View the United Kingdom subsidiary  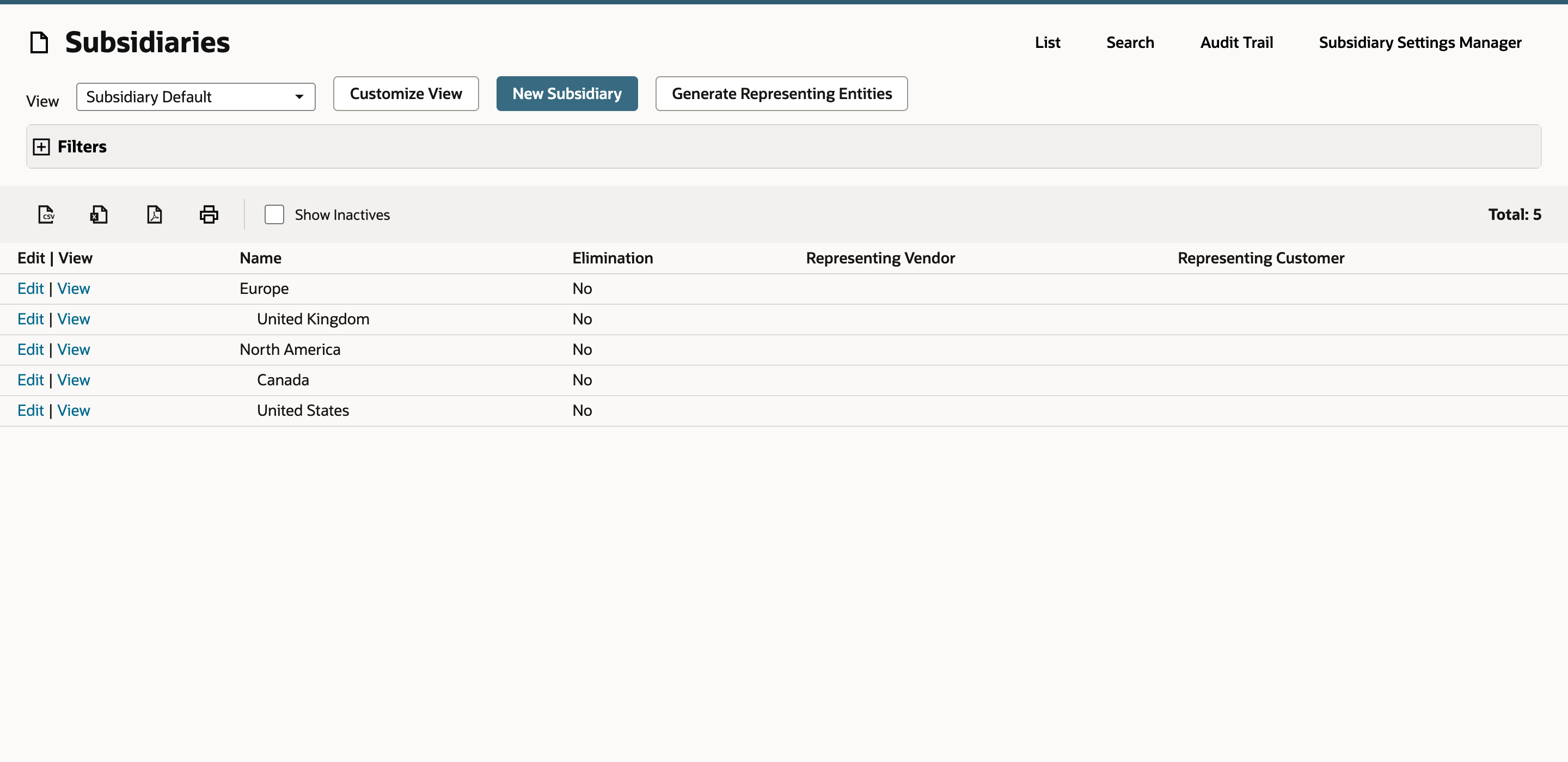coord(73,319)
